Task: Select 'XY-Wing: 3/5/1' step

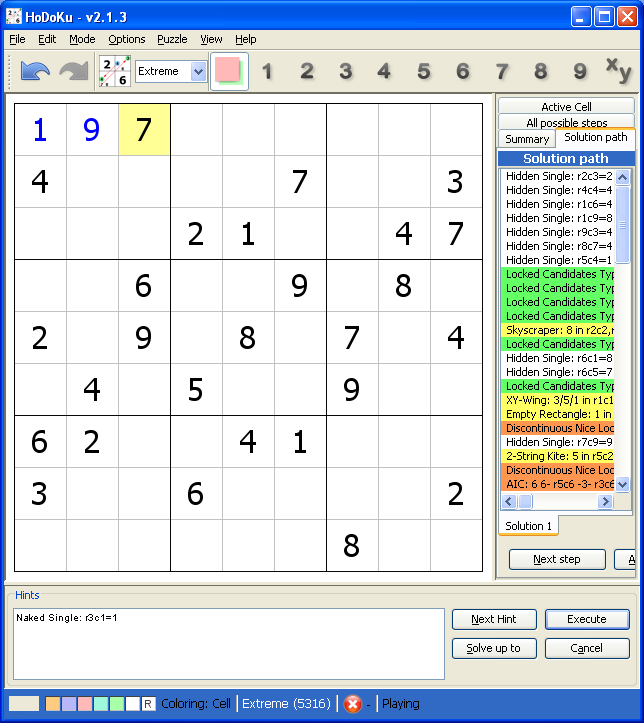Action: point(558,400)
